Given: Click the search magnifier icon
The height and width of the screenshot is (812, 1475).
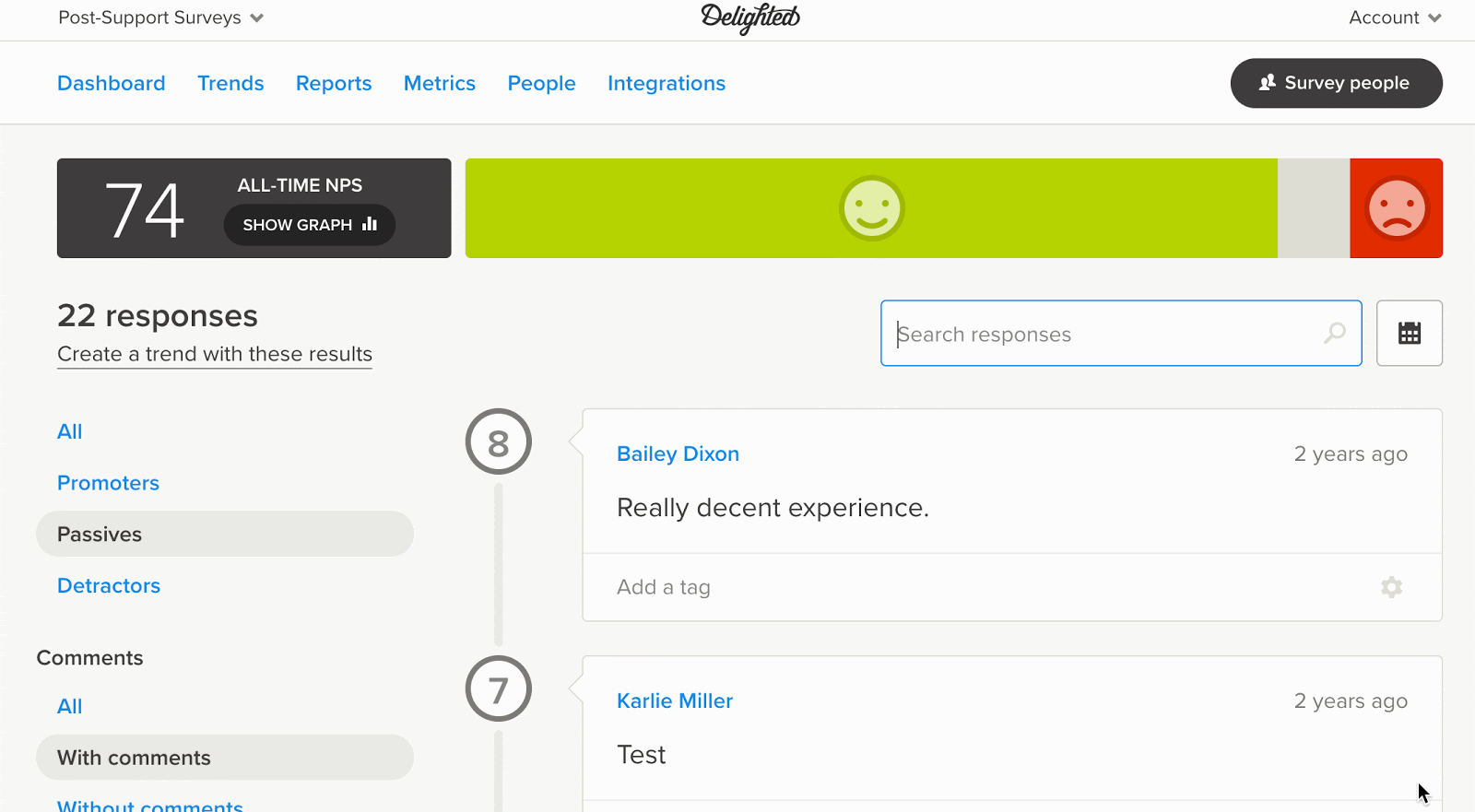Looking at the screenshot, I should (x=1334, y=333).
